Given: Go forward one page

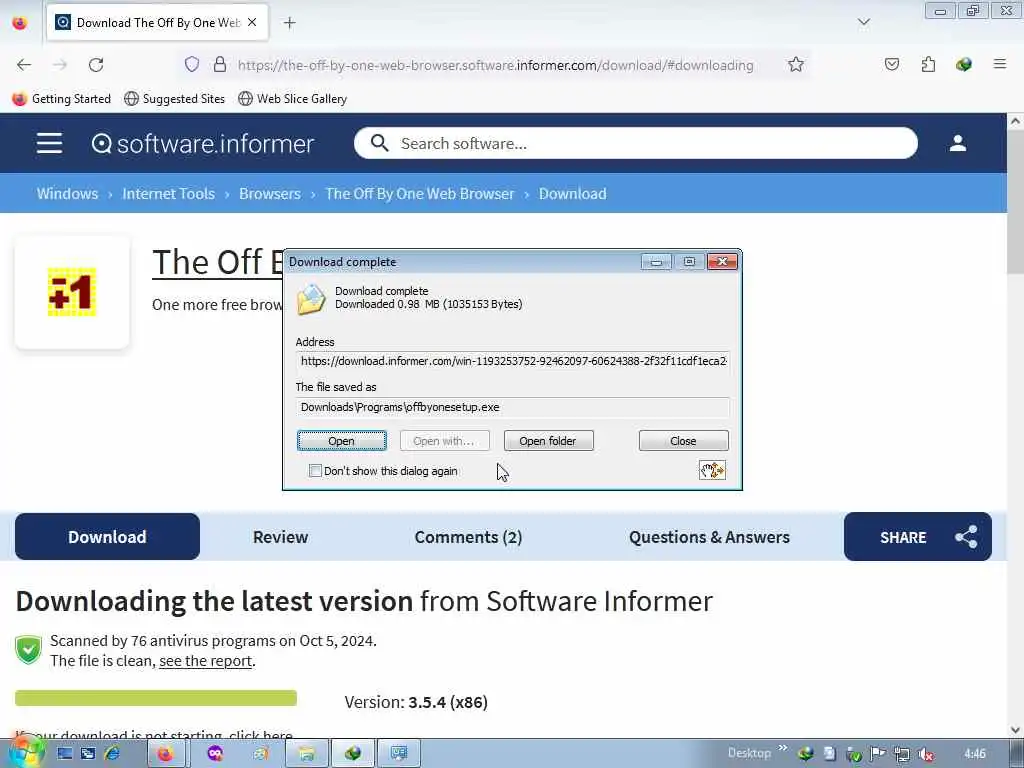Looking at the screenshot, I should (x=59, y=65).
